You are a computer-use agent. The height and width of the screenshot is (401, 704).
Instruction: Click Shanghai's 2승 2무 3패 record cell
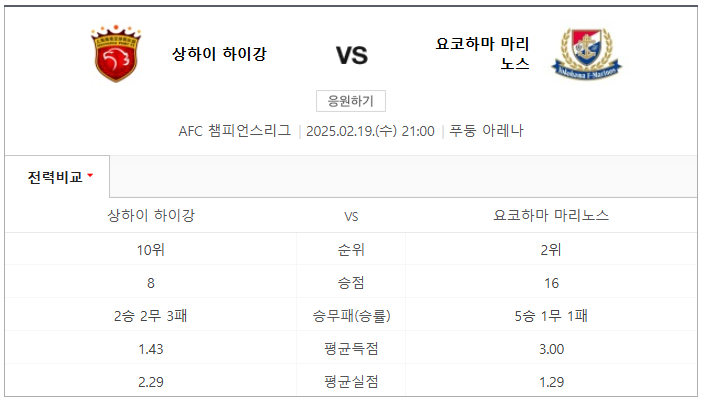point(150,316)
